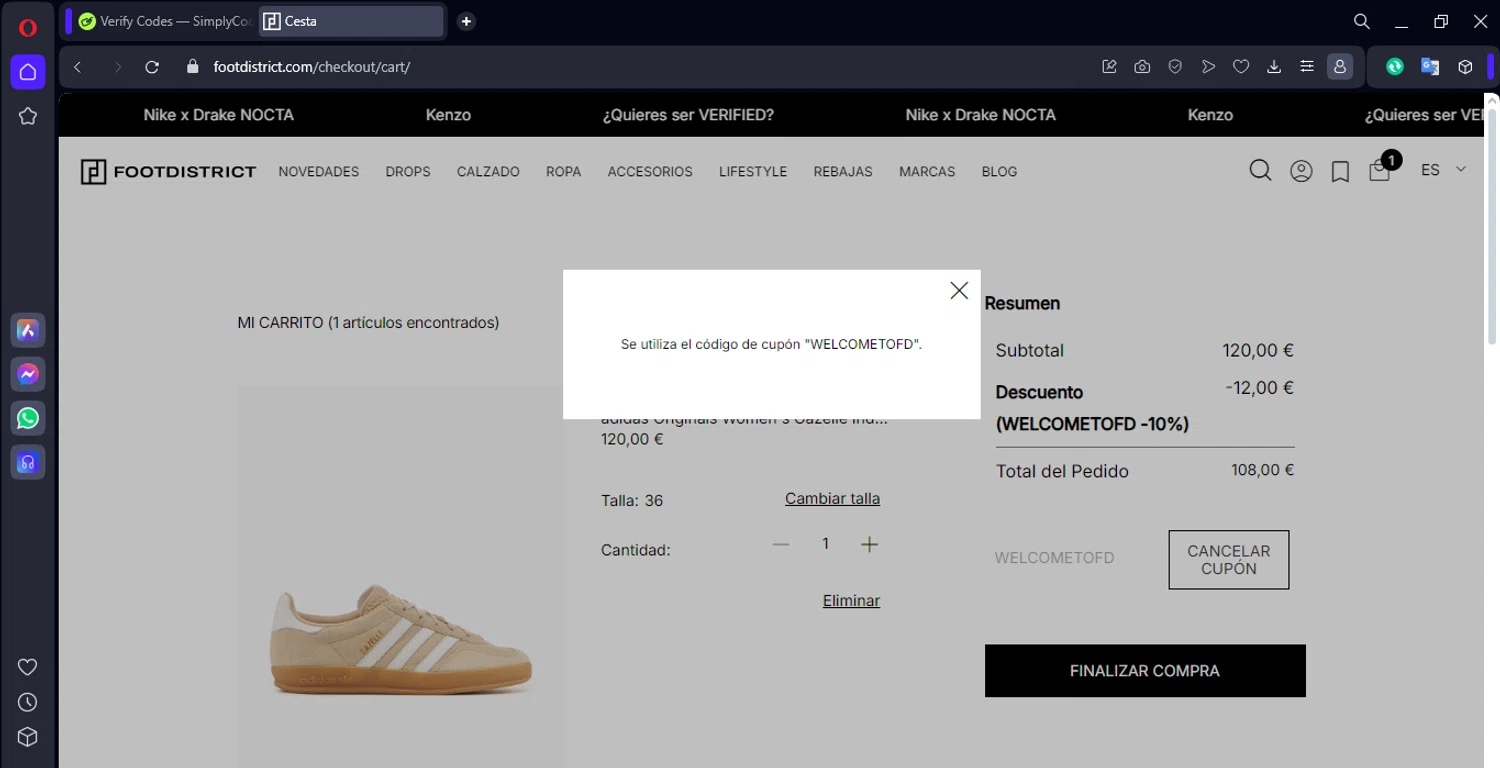1500x768 pixels.
Task: Click the CANCELAR CUPÓN button
Action: pyautogui.click(x=1229, y=560)
